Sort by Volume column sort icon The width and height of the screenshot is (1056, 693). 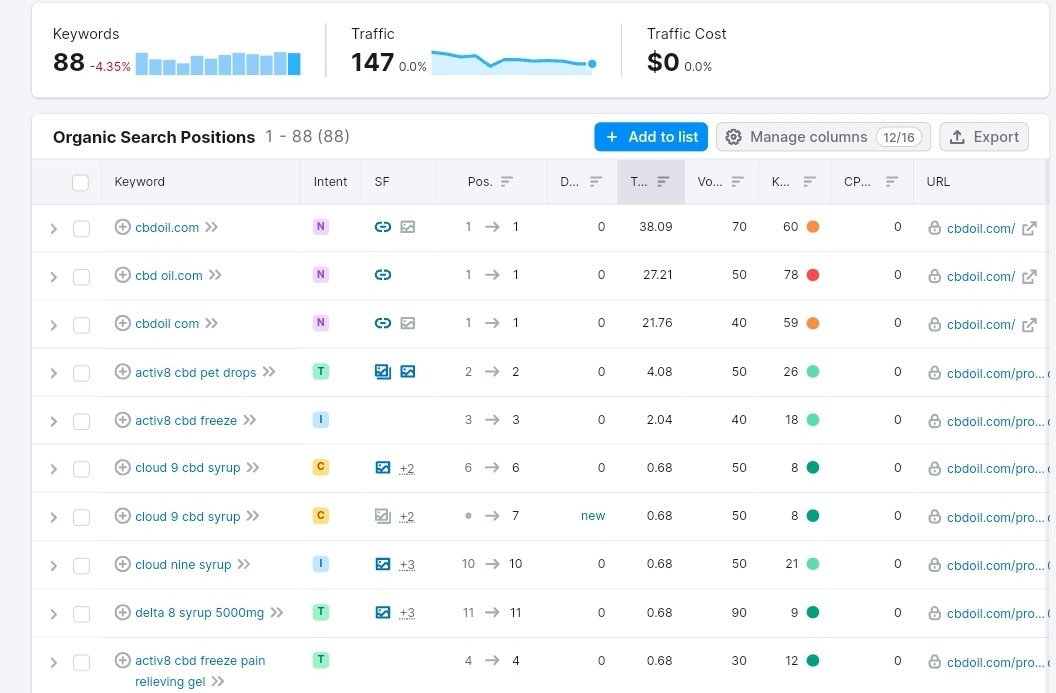[x=737, y=181]
